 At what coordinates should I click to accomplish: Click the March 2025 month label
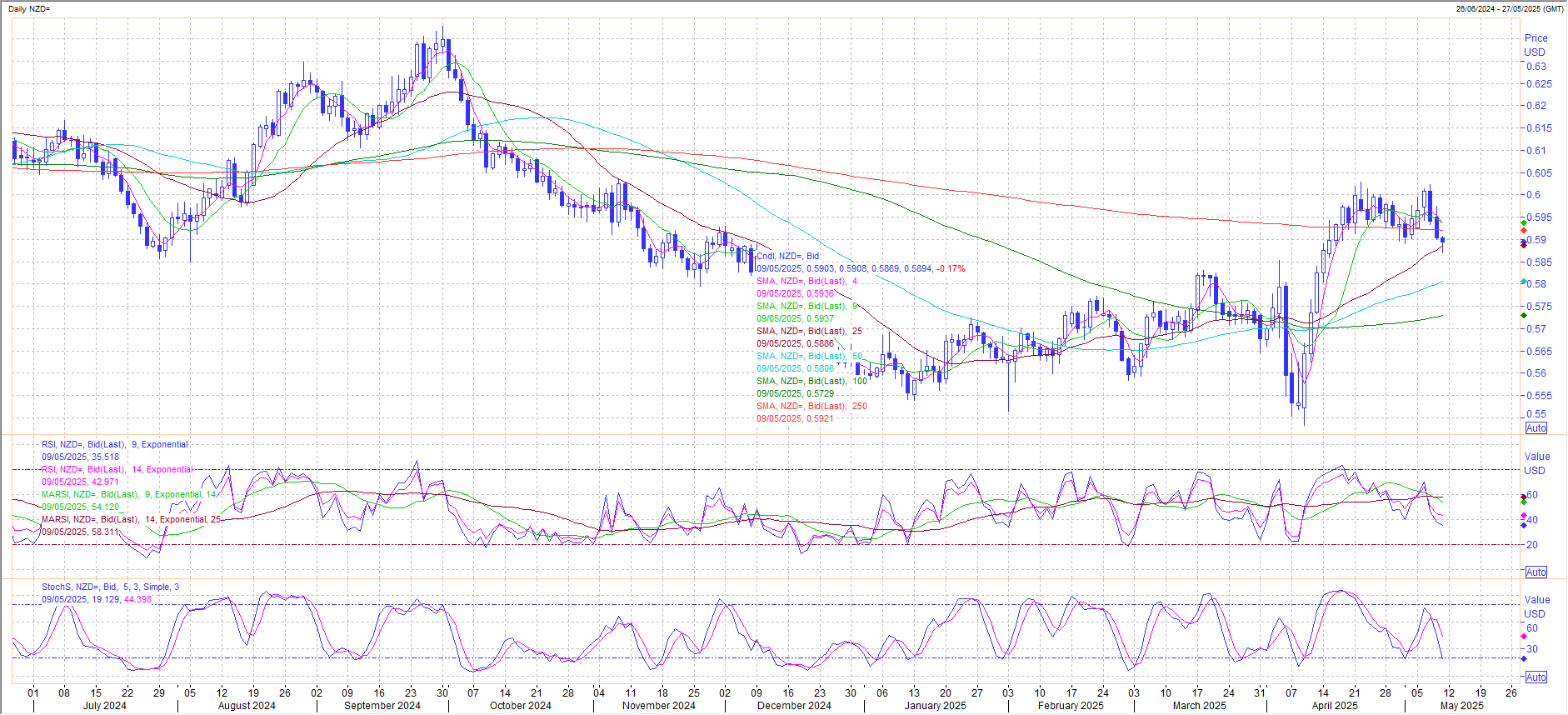pos(1200,706)
